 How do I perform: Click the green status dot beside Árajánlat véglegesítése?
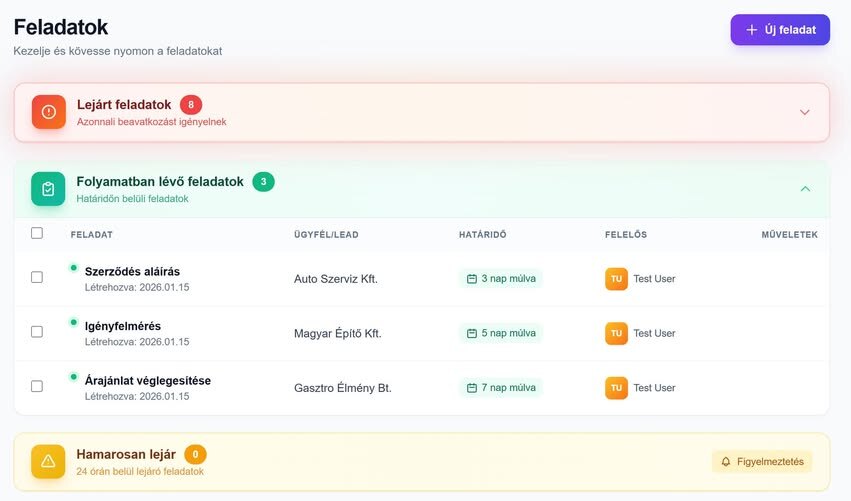coord(73,376)
